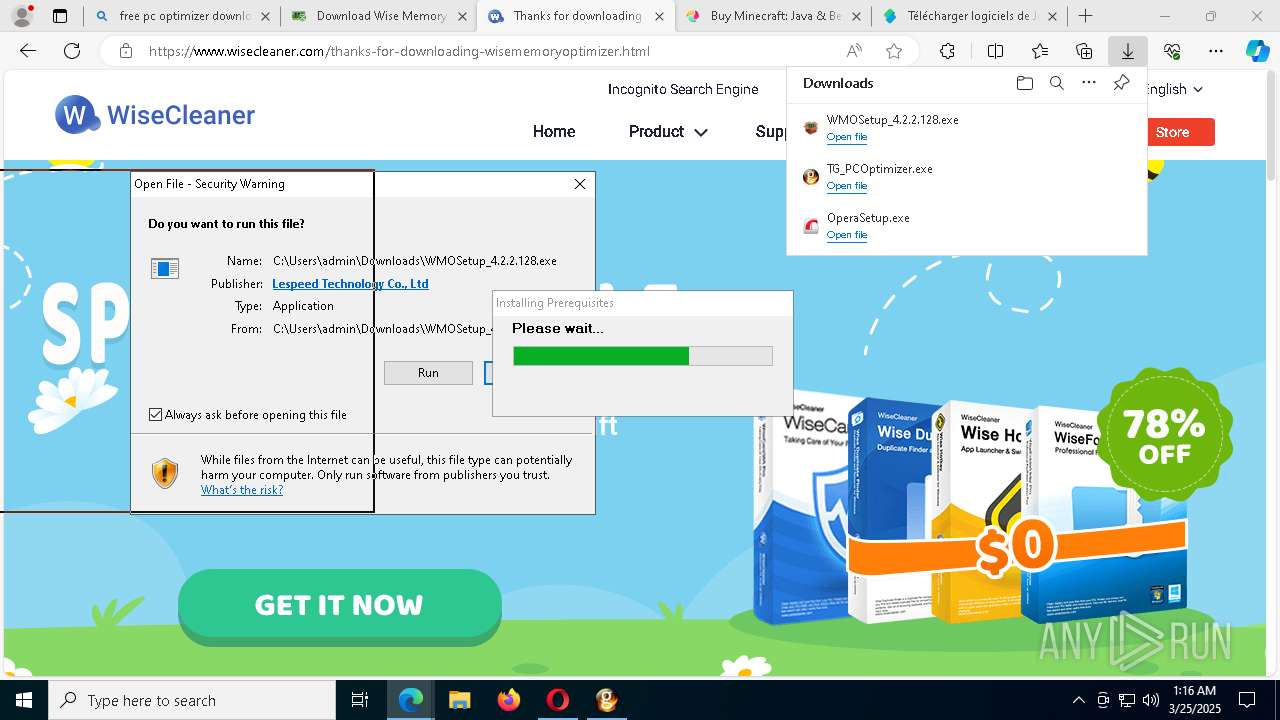Close the Open File Security Warning dialog

coord(580,184)
